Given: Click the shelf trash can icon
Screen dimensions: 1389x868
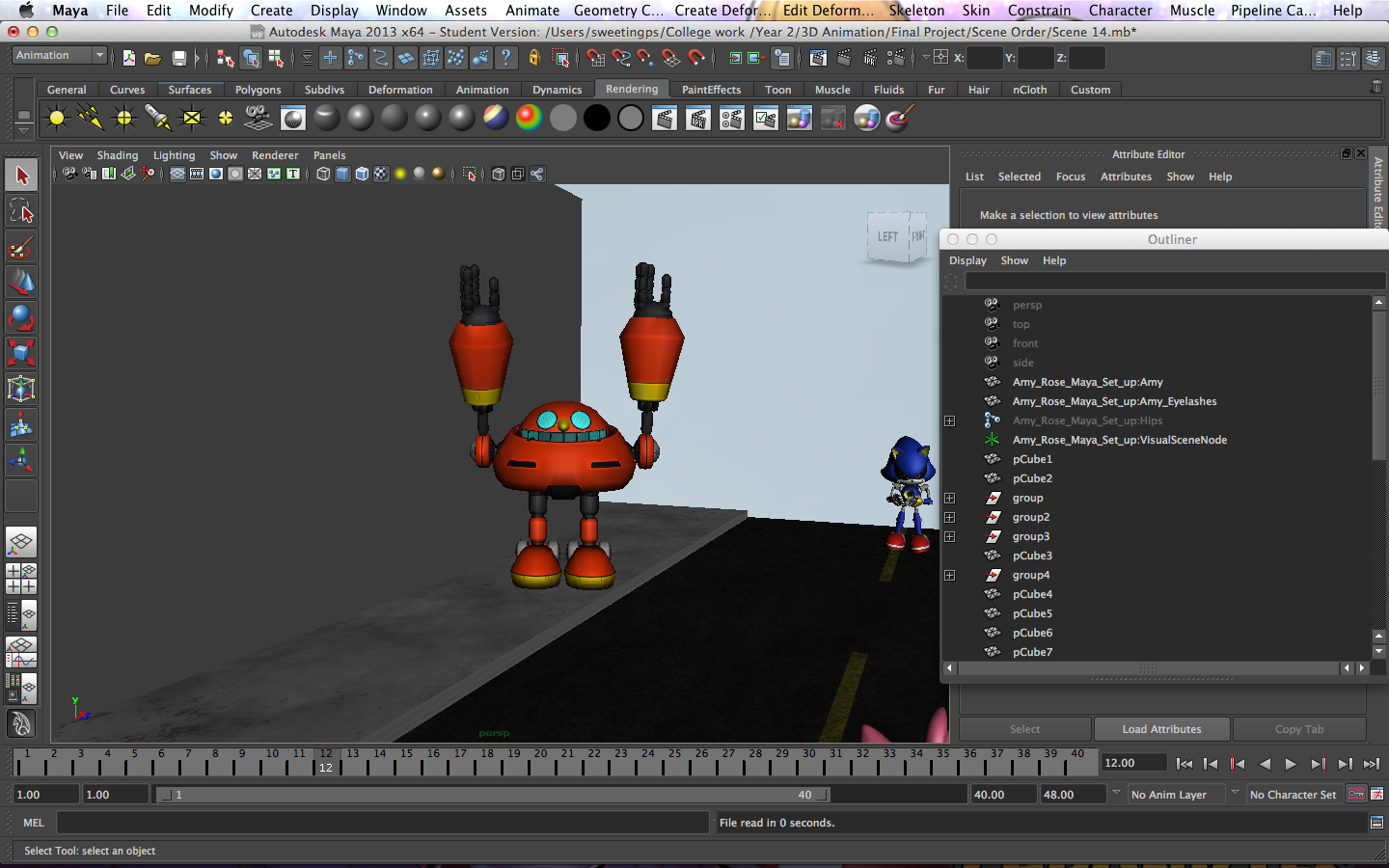Looking at the screenshot, I should pos(1376,87).
